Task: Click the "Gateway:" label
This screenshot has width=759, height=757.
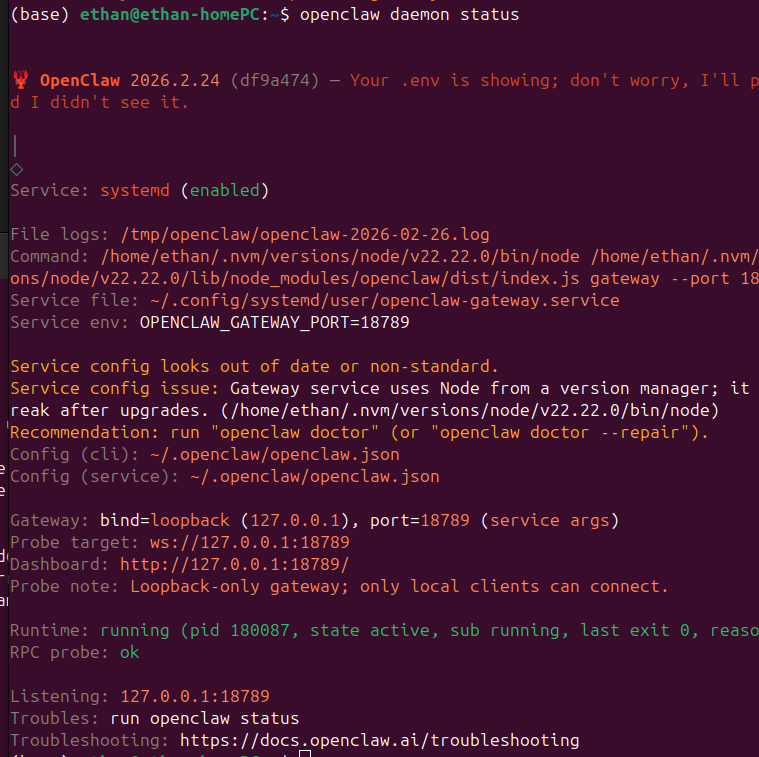Action: (x=49, y=520)
